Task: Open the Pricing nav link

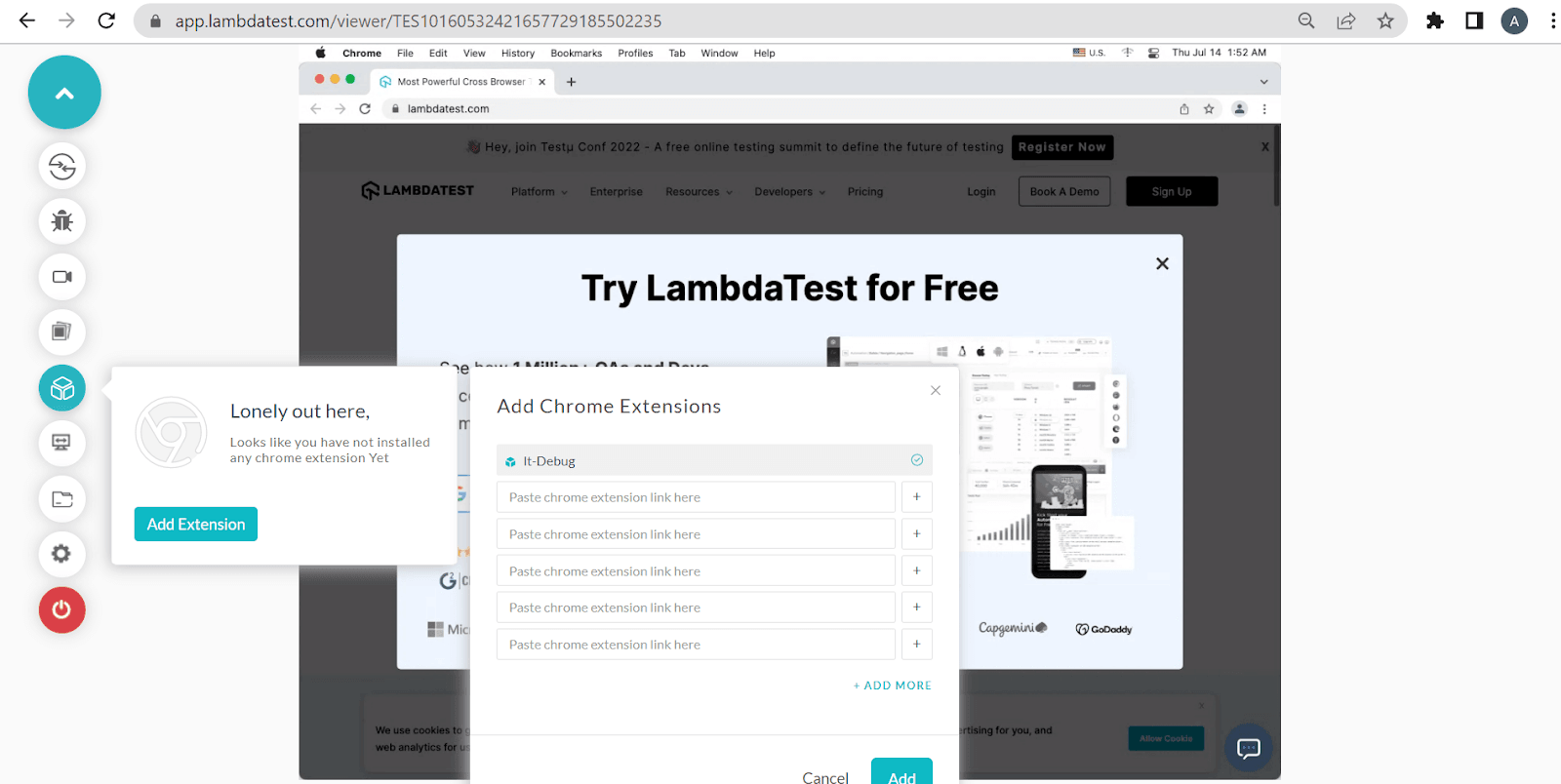Action: coord(865,192)
